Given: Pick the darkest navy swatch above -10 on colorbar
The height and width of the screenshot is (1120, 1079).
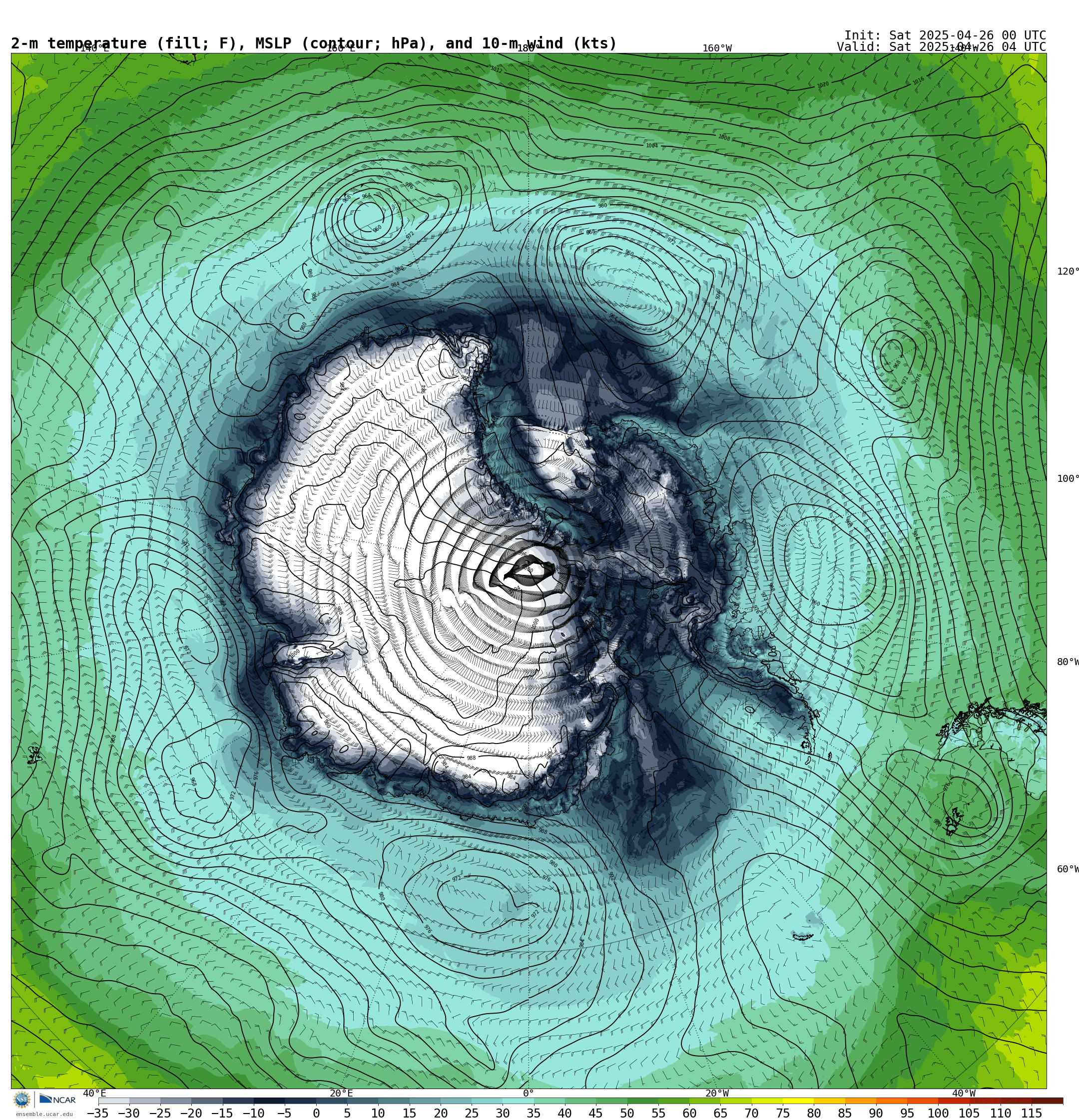Looking at the screenshot, I should pos(269,1101).
